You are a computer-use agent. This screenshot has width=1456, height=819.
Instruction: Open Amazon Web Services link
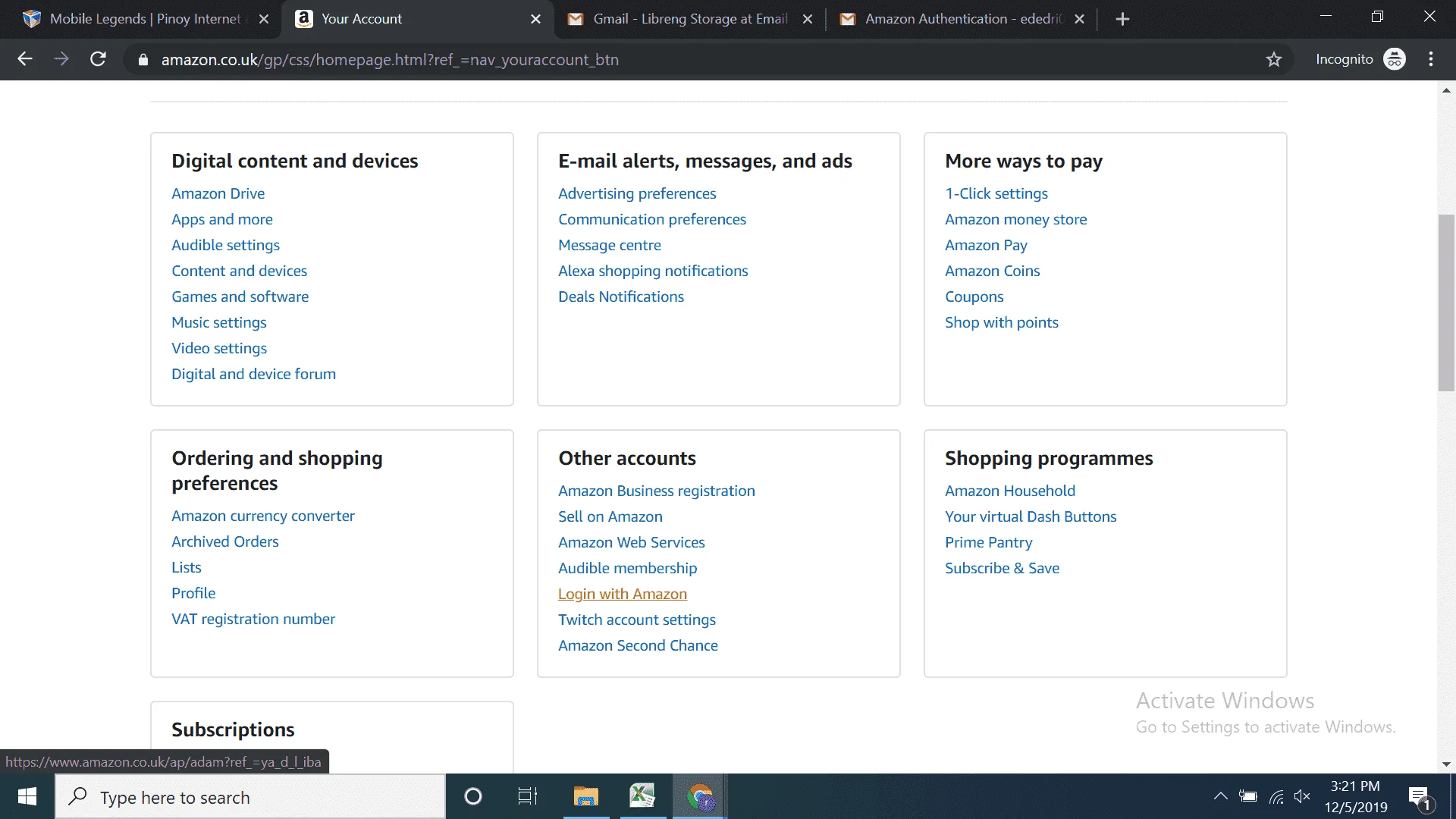[632, 542]
